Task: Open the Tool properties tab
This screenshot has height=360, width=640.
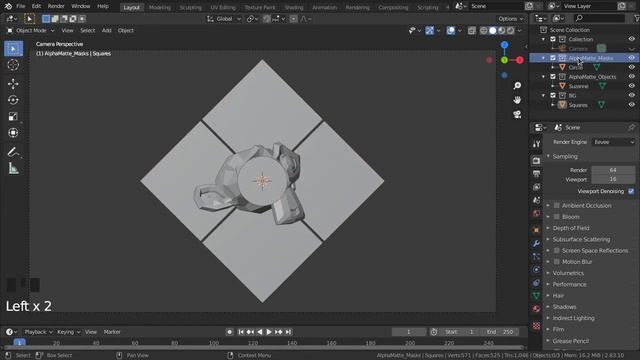Action: point(536,144)
